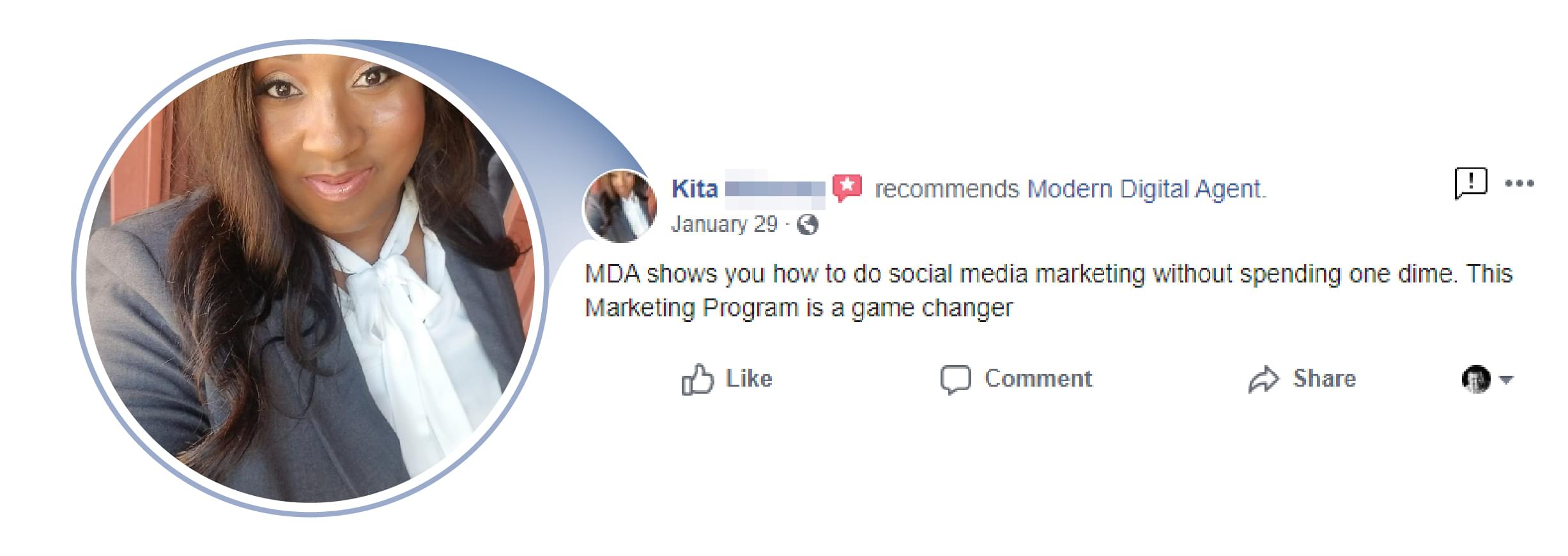Viewport: 1568px width, 556px height.
Task: Open the Modern Digital Agent page link
Action: pos(1145,189)
